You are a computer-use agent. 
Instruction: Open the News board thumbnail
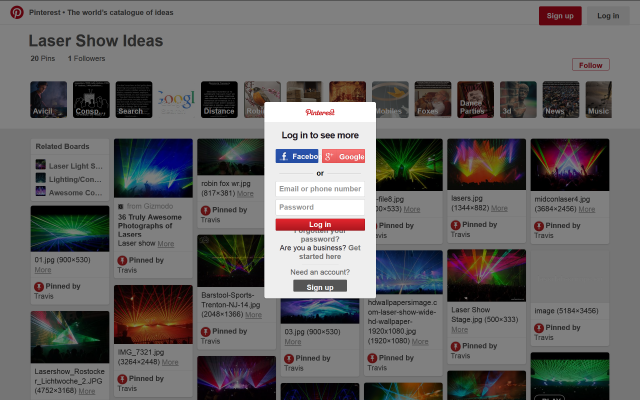coord(561,100)
